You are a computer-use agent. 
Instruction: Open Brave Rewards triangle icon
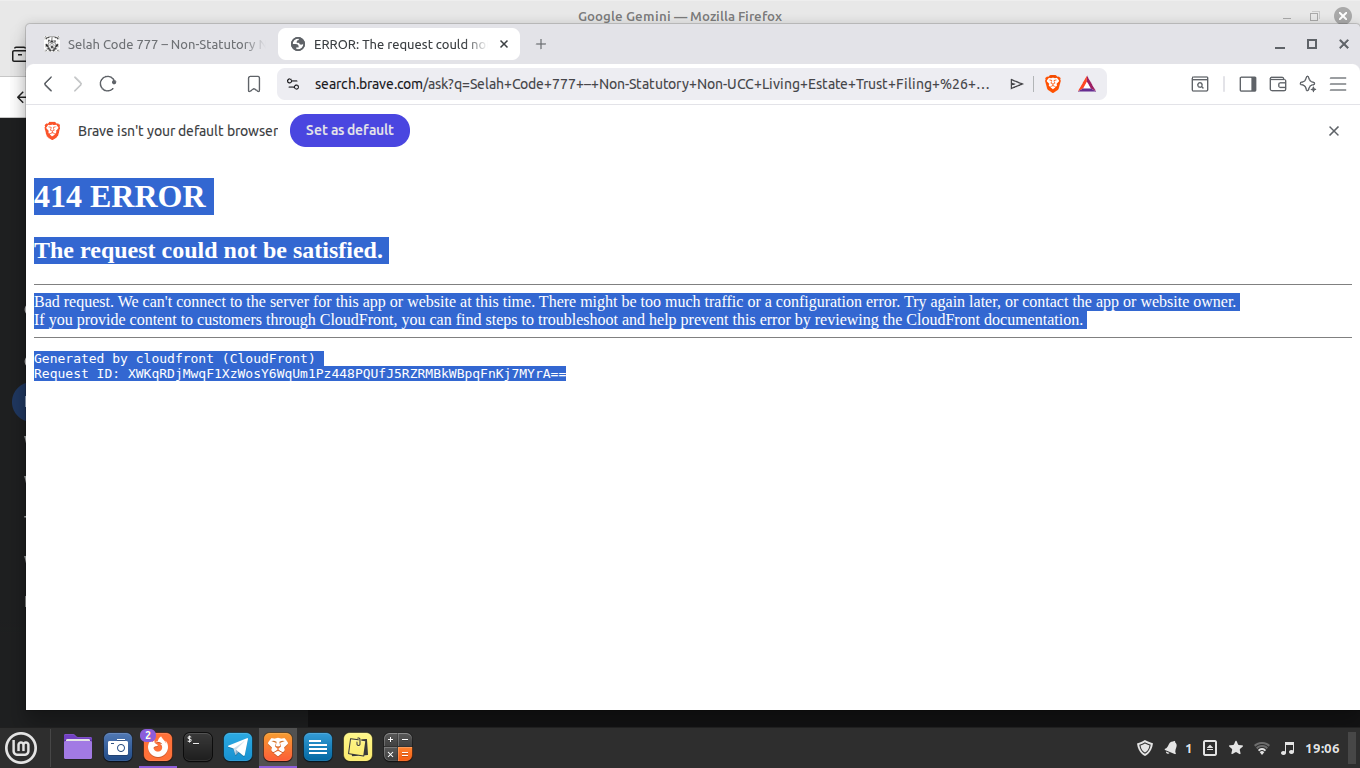(x=1086, y=84)
